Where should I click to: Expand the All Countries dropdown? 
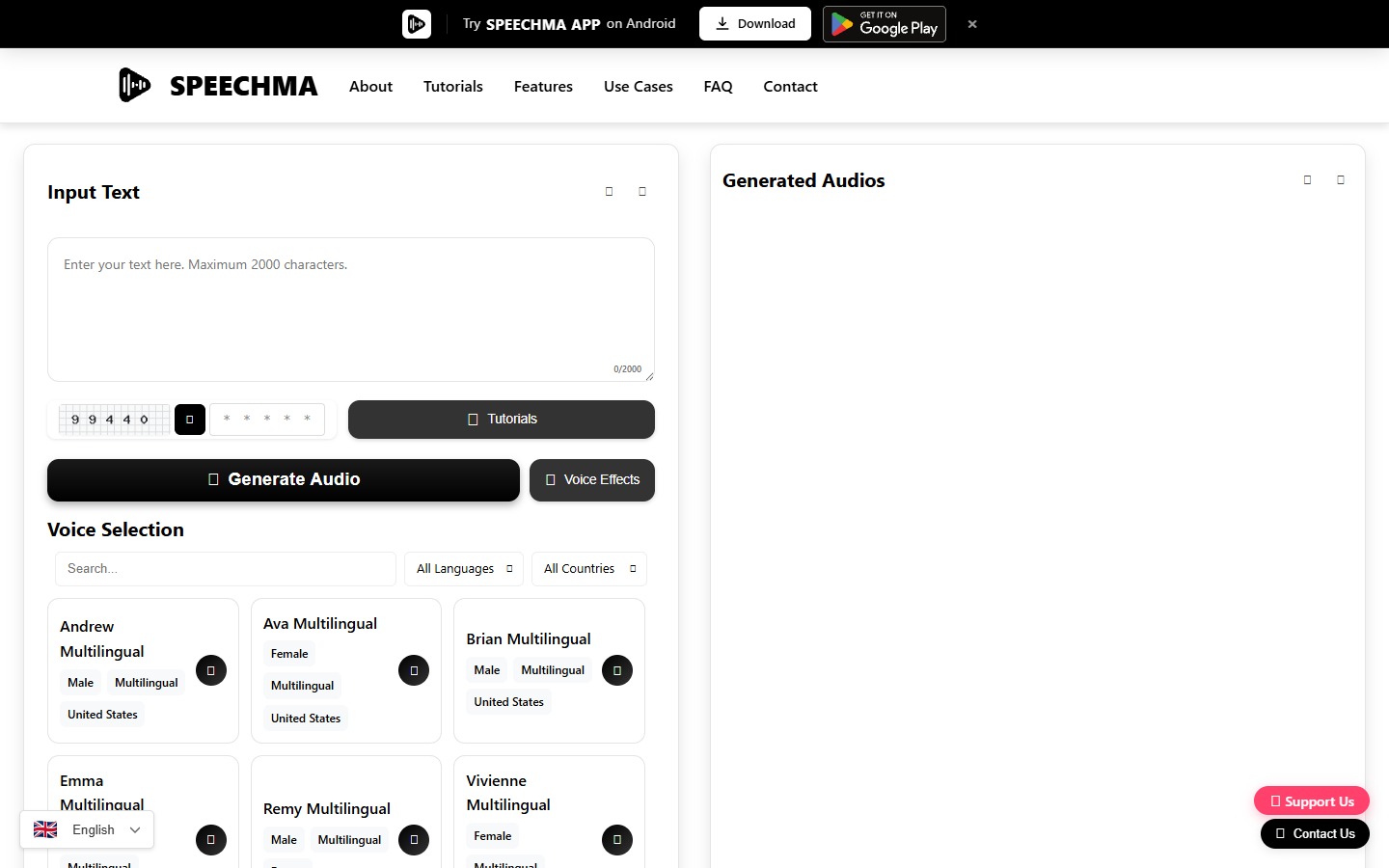[589, 569]
